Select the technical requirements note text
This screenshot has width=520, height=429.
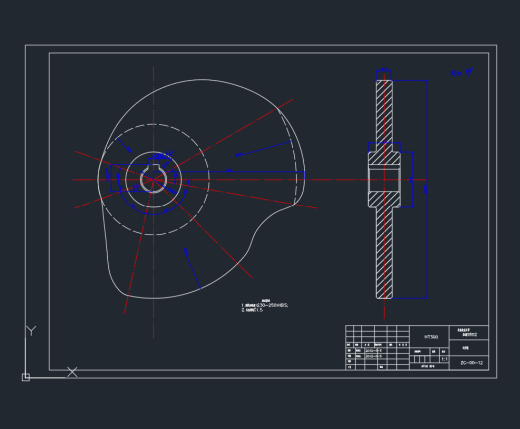tap(265, 306)
